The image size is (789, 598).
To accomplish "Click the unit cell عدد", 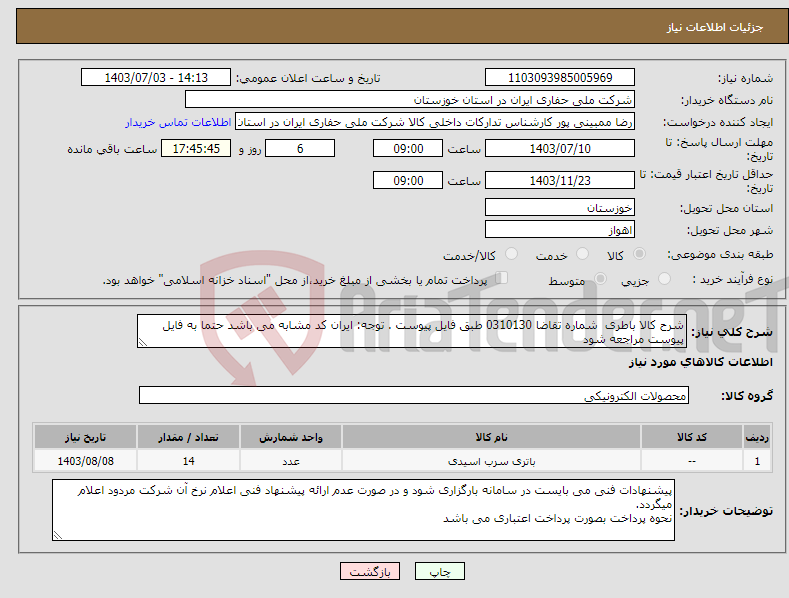I will pyautogui.click(x=291, y=461).
